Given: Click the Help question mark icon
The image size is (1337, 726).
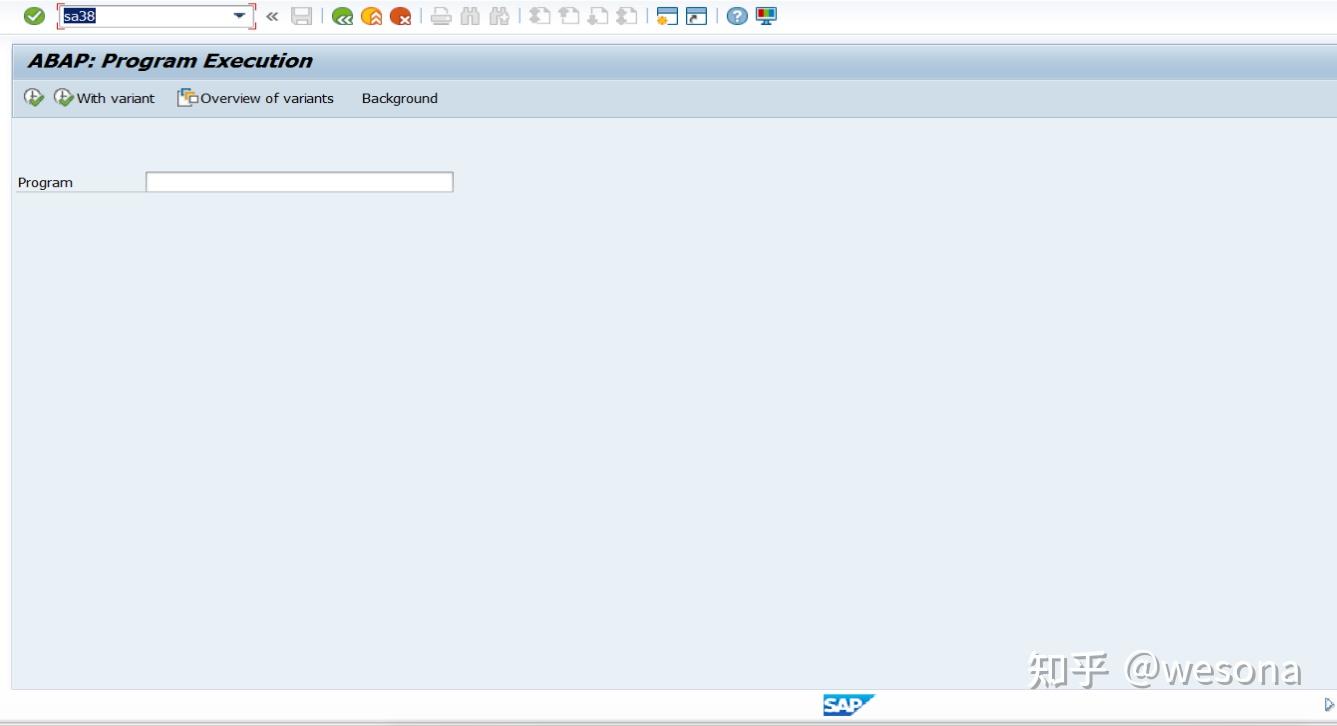Looking at the screenshot, I should [x=736, y=16].
